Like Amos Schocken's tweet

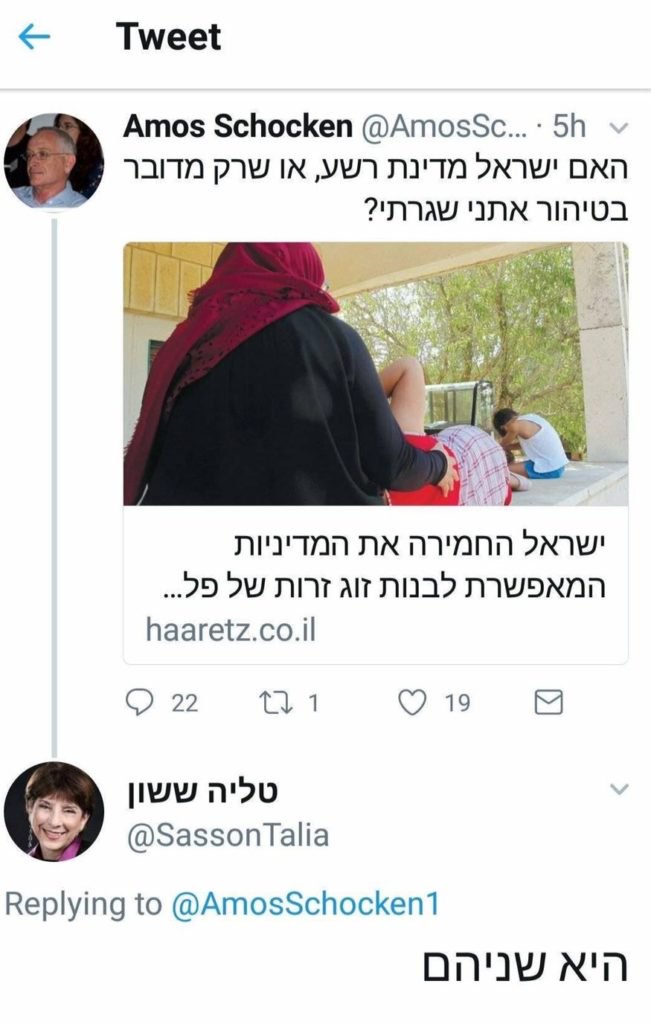[411, 703]
